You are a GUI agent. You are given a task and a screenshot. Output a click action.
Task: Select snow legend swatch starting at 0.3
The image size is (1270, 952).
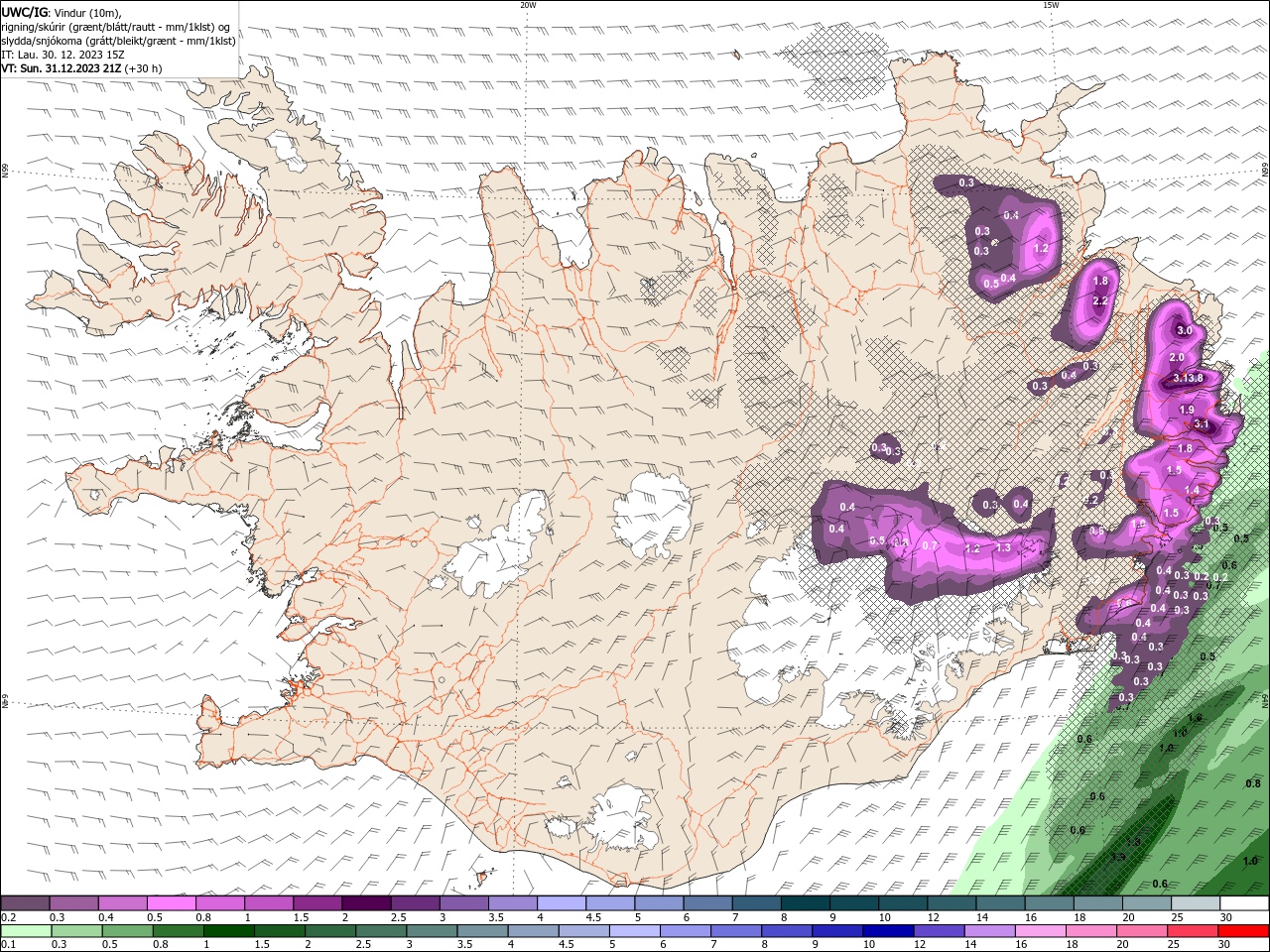(74, 903)
